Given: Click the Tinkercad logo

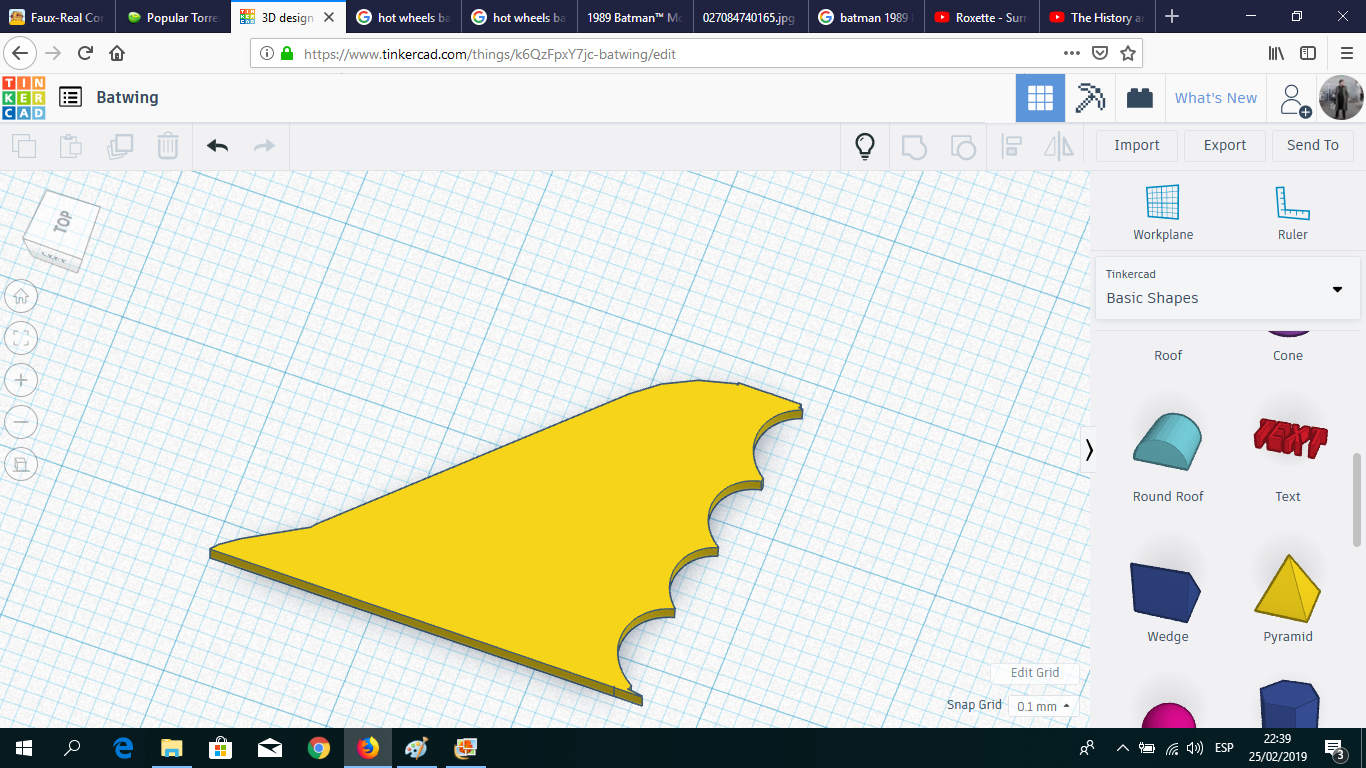Looking at the screenshot, I should pos(24,98).
